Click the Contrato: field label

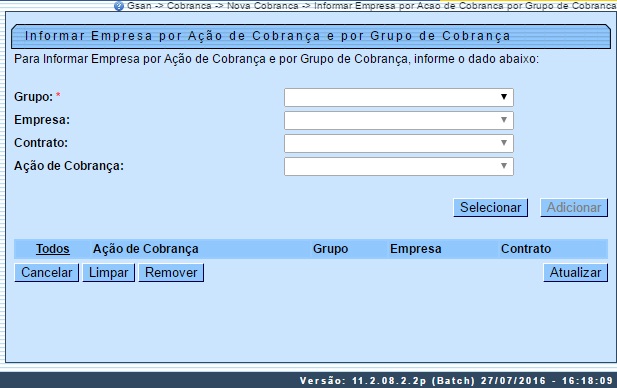(x=41, y=143)
